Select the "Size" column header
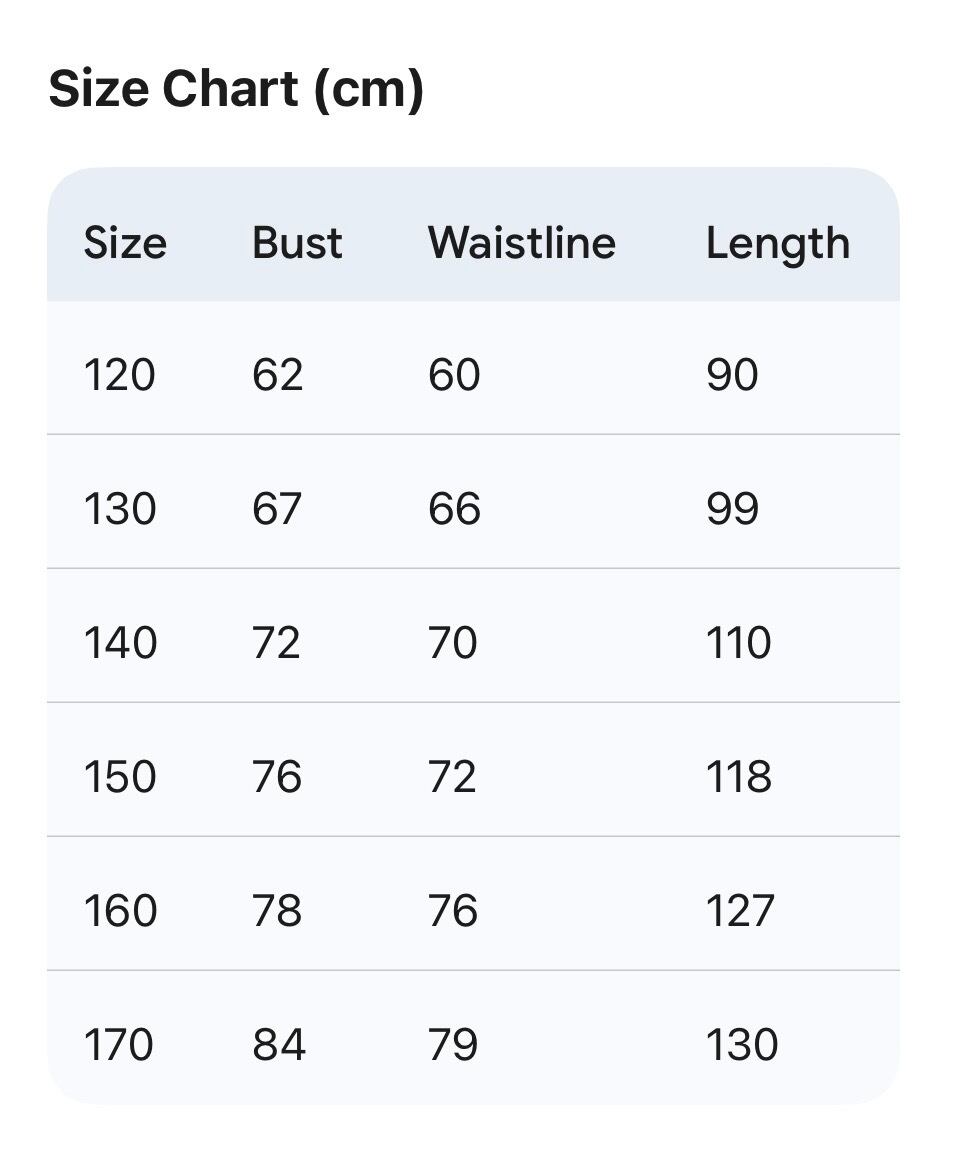 (125, 243)
